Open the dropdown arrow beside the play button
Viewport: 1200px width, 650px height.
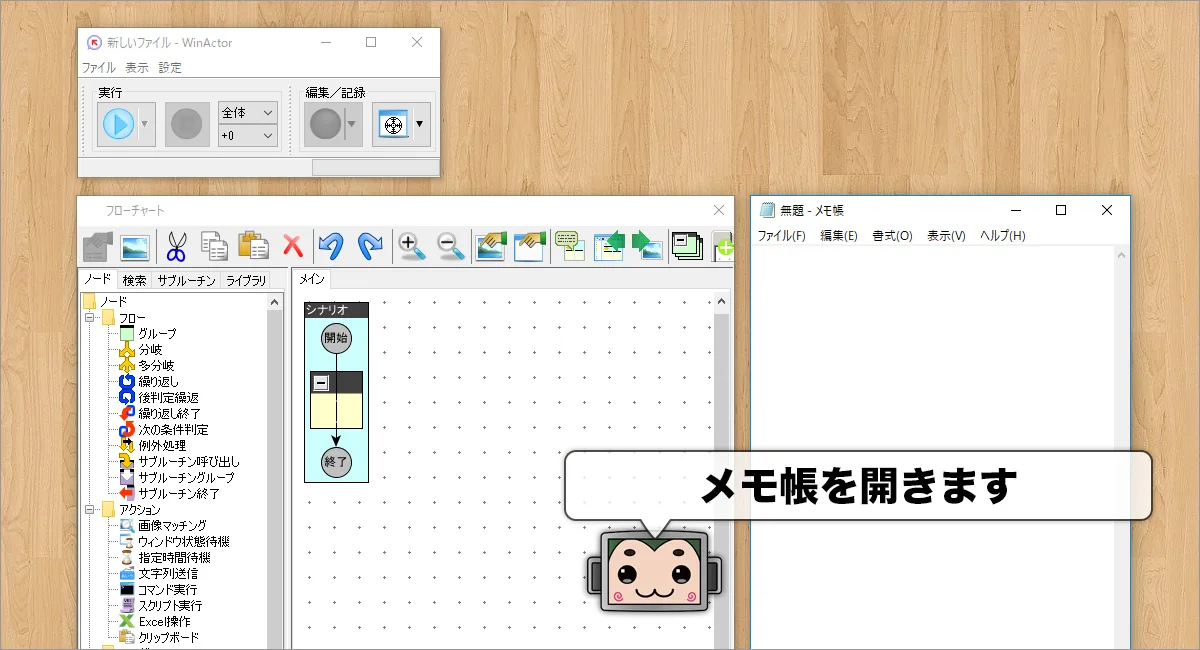[x=145, y=124]
